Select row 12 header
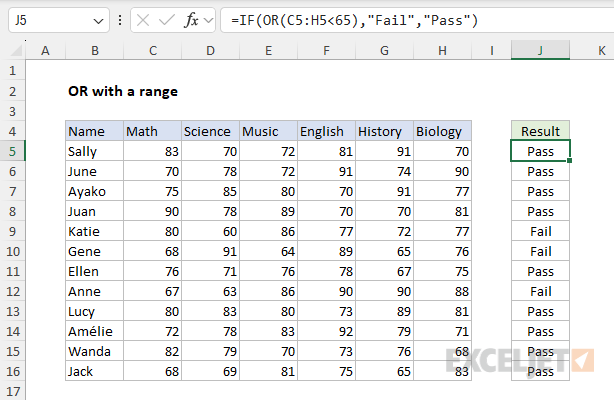This screenshot has width=614, height=400. pyautogui.click(x=13, y=291)
